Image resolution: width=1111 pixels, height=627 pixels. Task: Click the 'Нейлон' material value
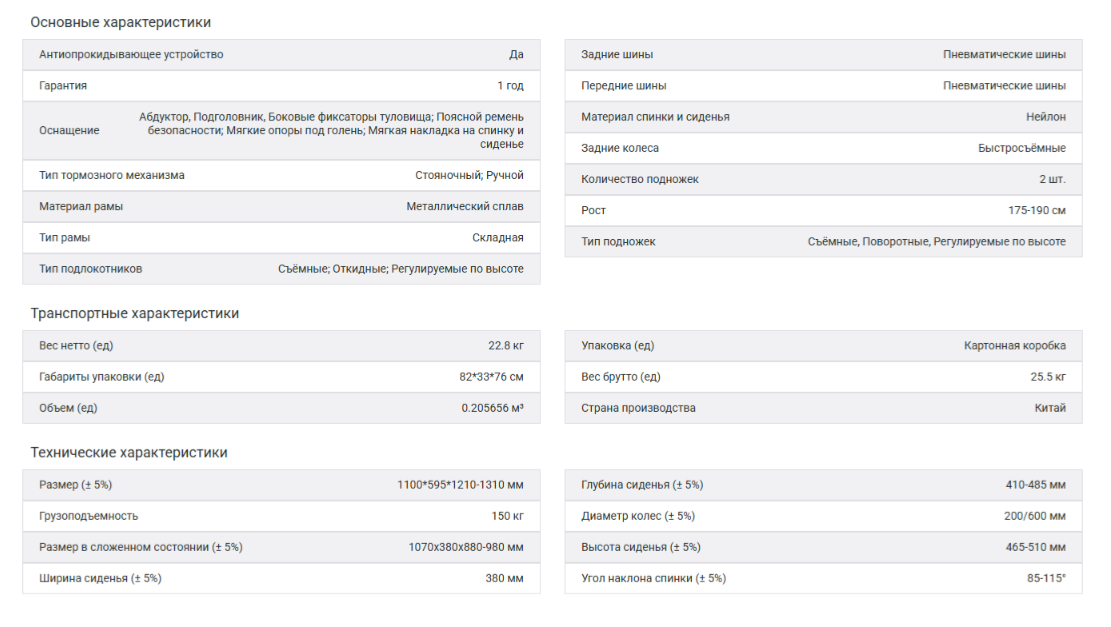1046,117
